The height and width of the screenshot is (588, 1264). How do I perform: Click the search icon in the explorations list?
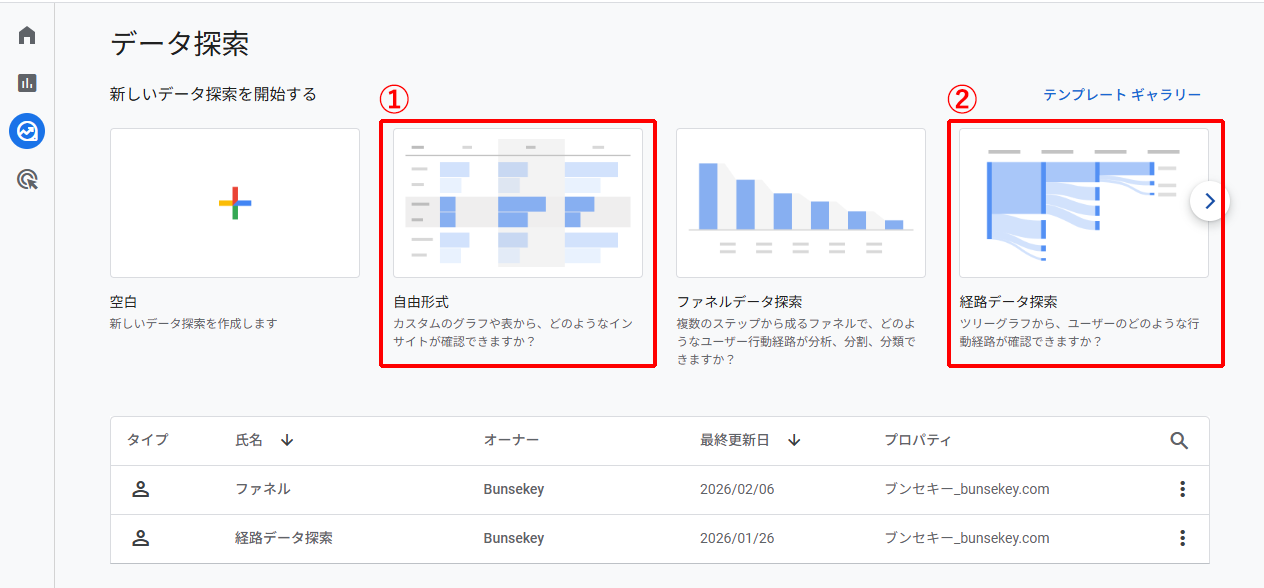1180,440
